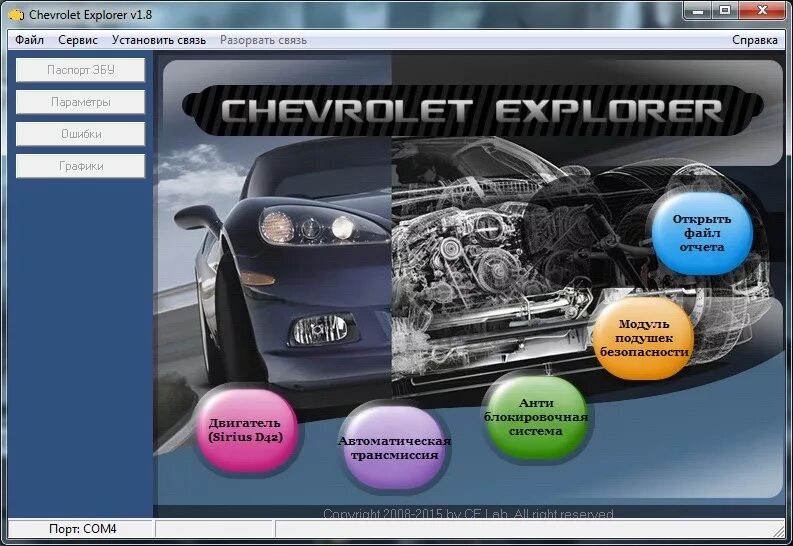
Task: Open the Справка menu
Action: click(x=755, y=40)
